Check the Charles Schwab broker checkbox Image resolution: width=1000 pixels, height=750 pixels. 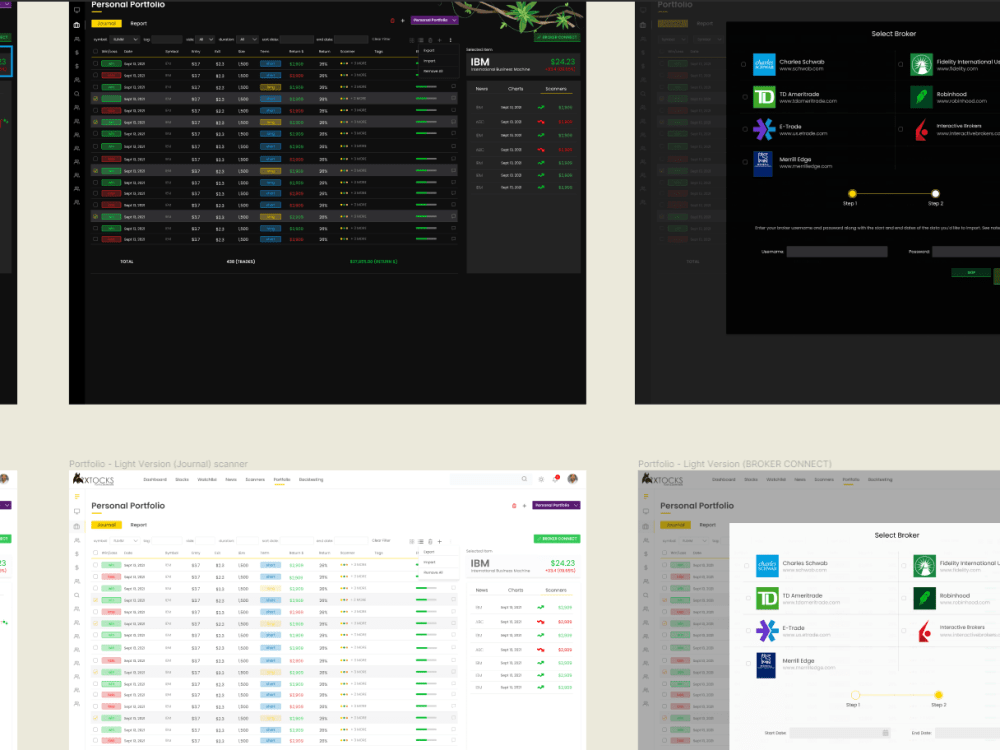(748, 565)
